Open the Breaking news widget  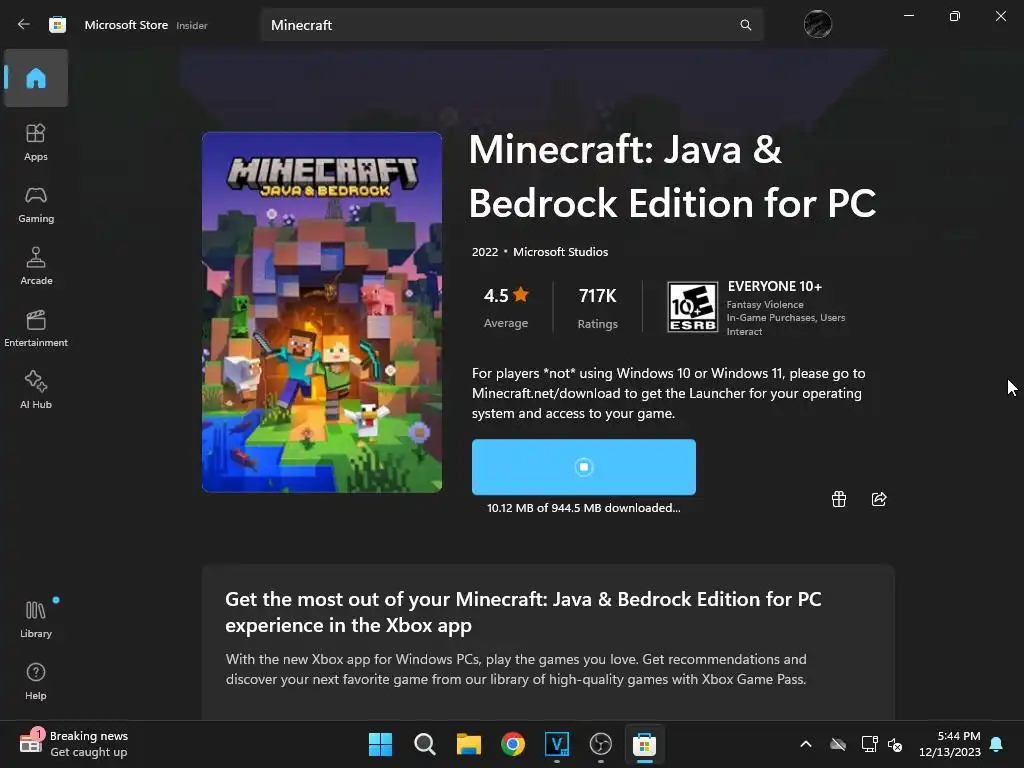(x=73, y=744)
